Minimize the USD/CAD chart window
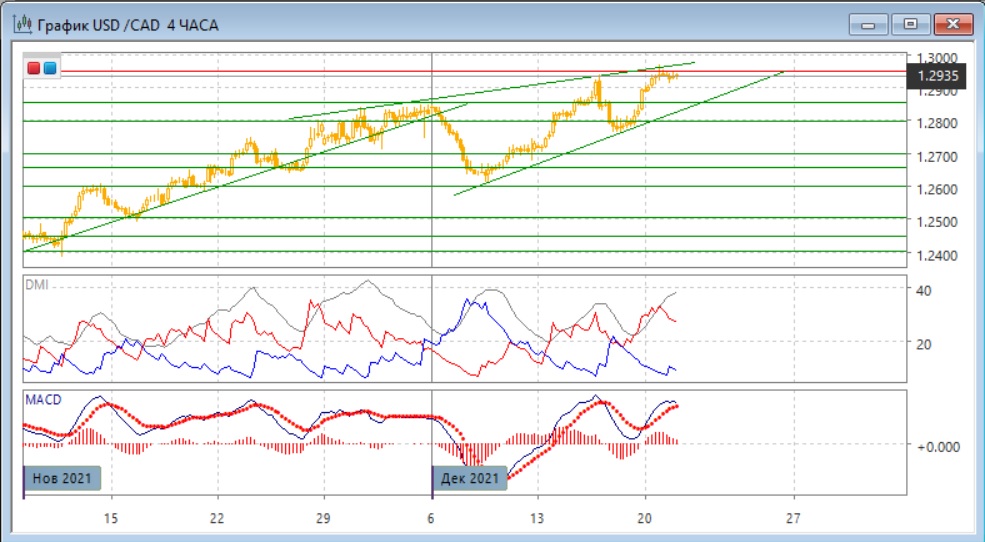The height and width of the screenshot is (542, 985). point(871,24)
